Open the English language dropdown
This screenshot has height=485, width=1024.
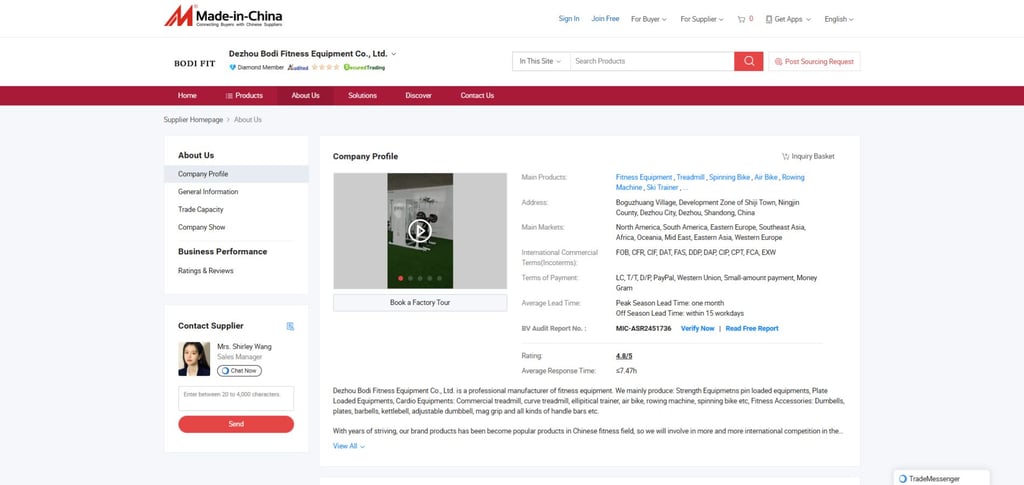tap(839, 20)
